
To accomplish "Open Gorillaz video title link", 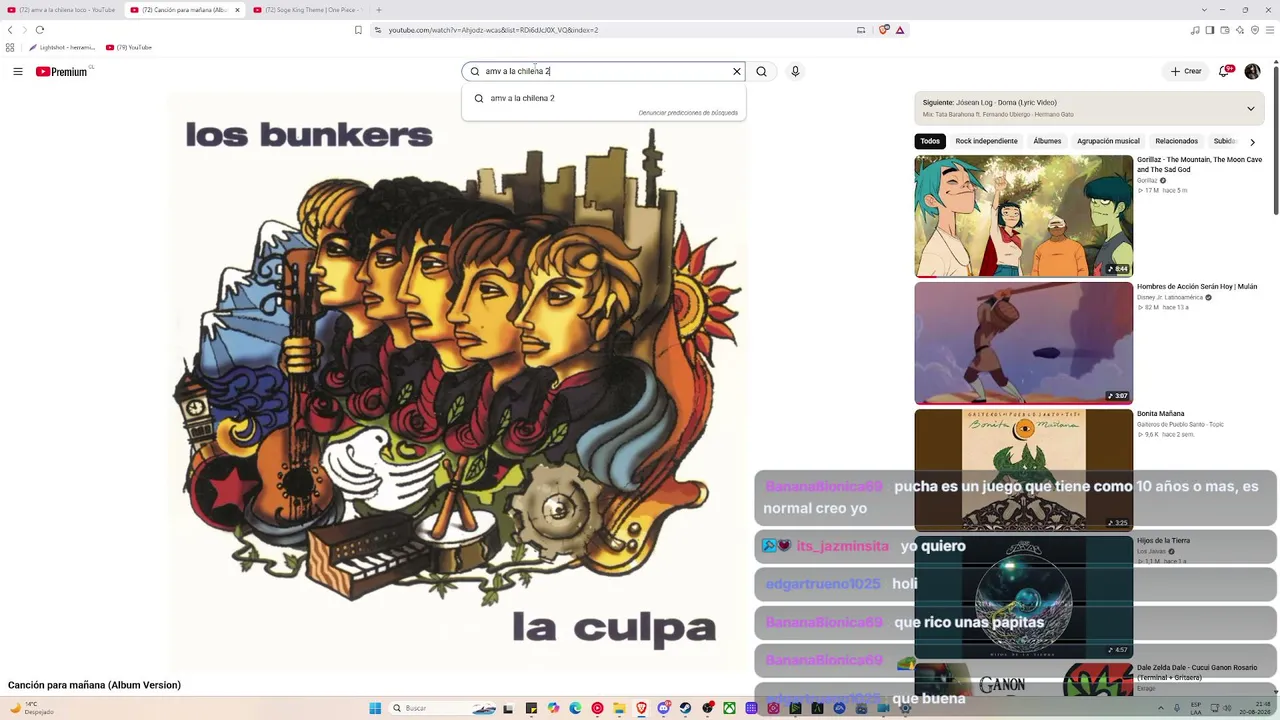I will tap(1199, 165).
